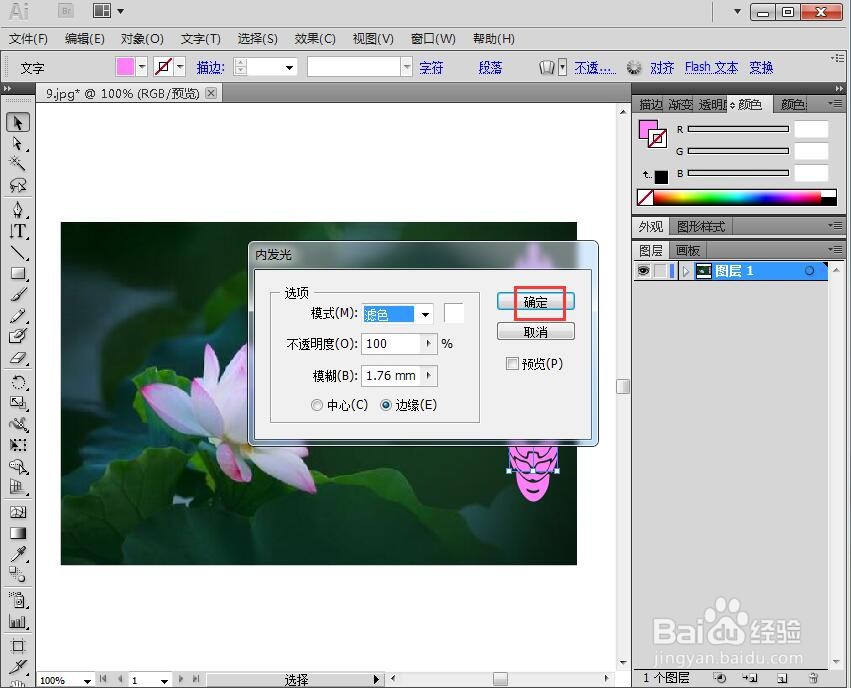Close the 9.jpg document tab

click(211, 93)
